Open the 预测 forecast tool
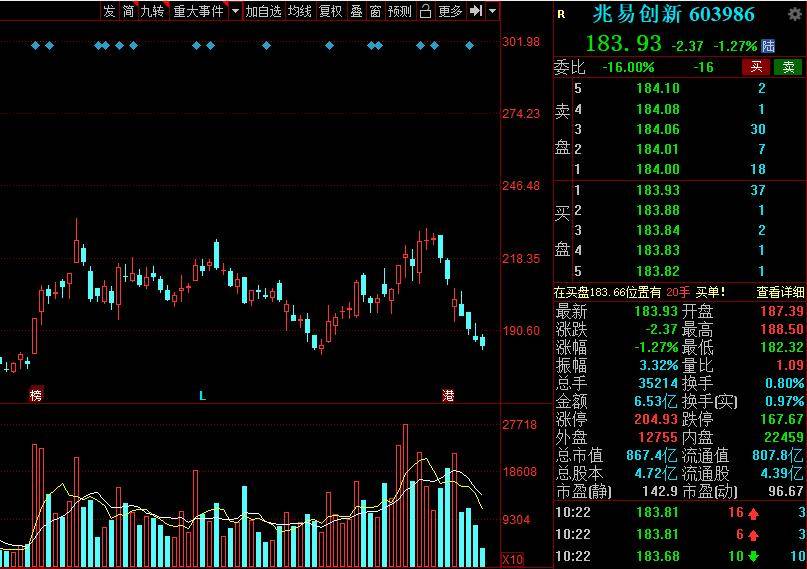Screen dimensions: 807x569 (400, 11)
